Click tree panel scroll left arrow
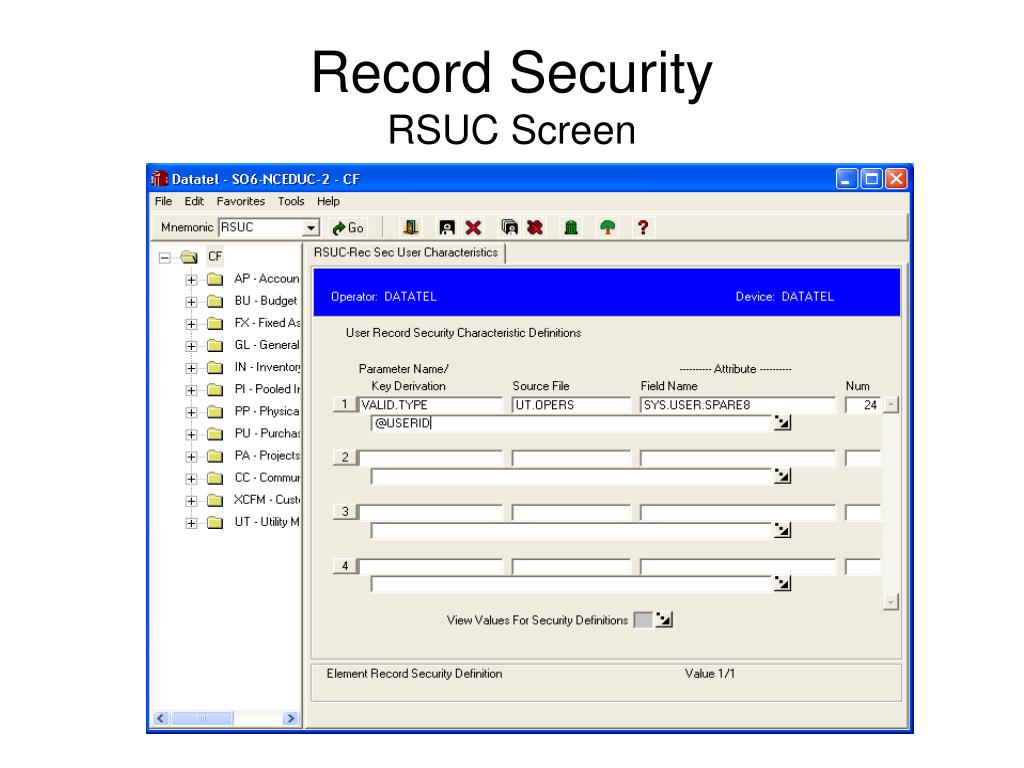Screen dimensions: 1024x768 click(161, 718)
